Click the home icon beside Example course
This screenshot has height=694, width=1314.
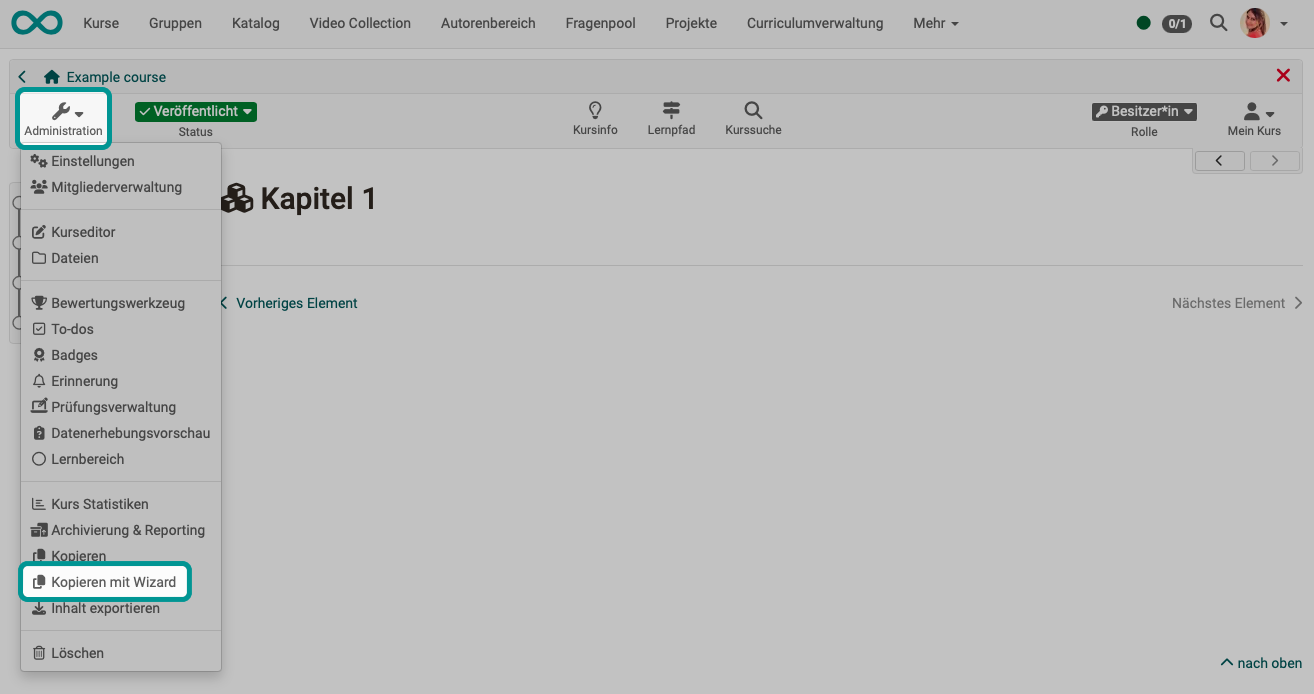[52, 77]
